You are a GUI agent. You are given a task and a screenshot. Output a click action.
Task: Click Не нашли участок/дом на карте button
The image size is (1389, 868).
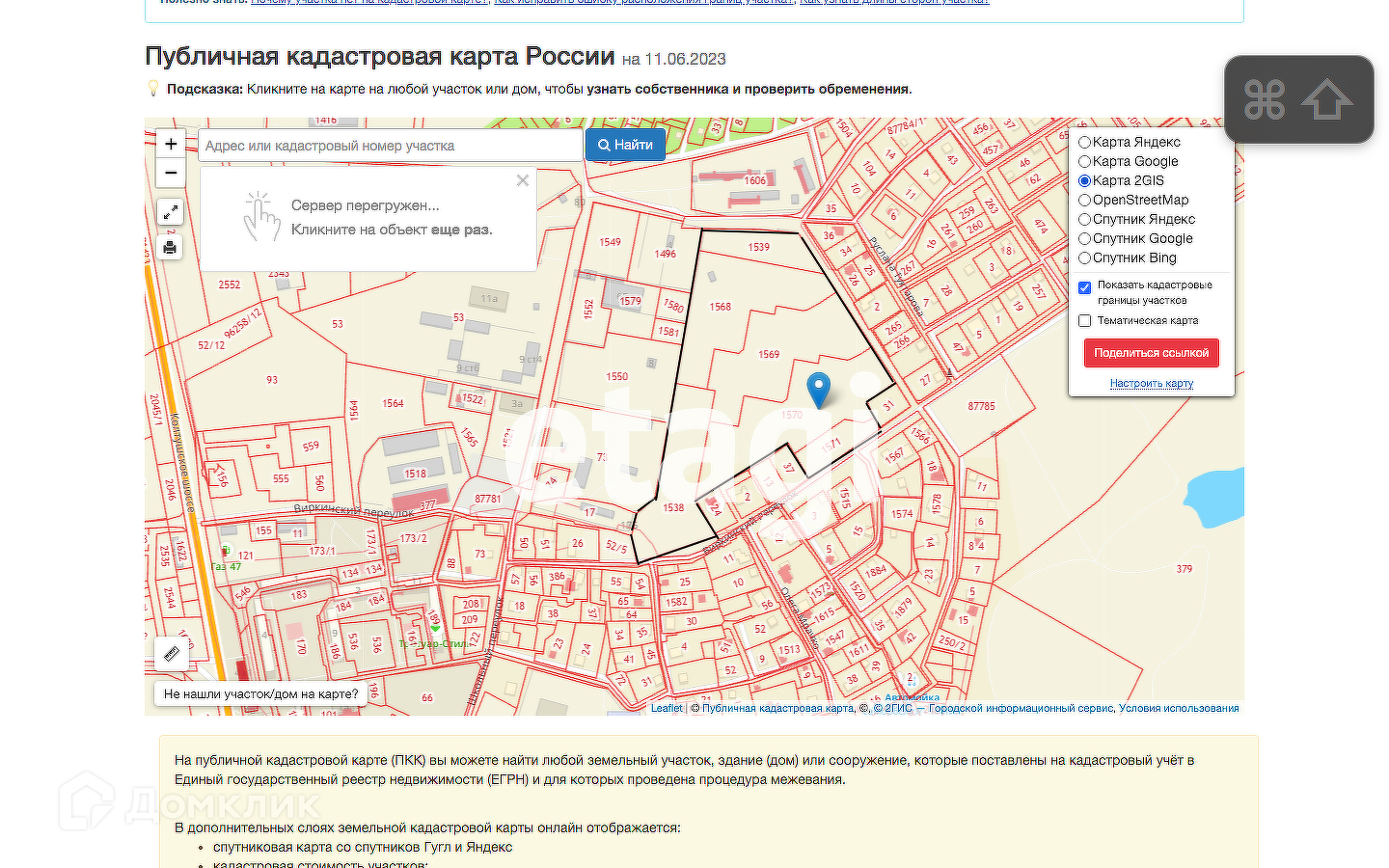coord(260,693)
